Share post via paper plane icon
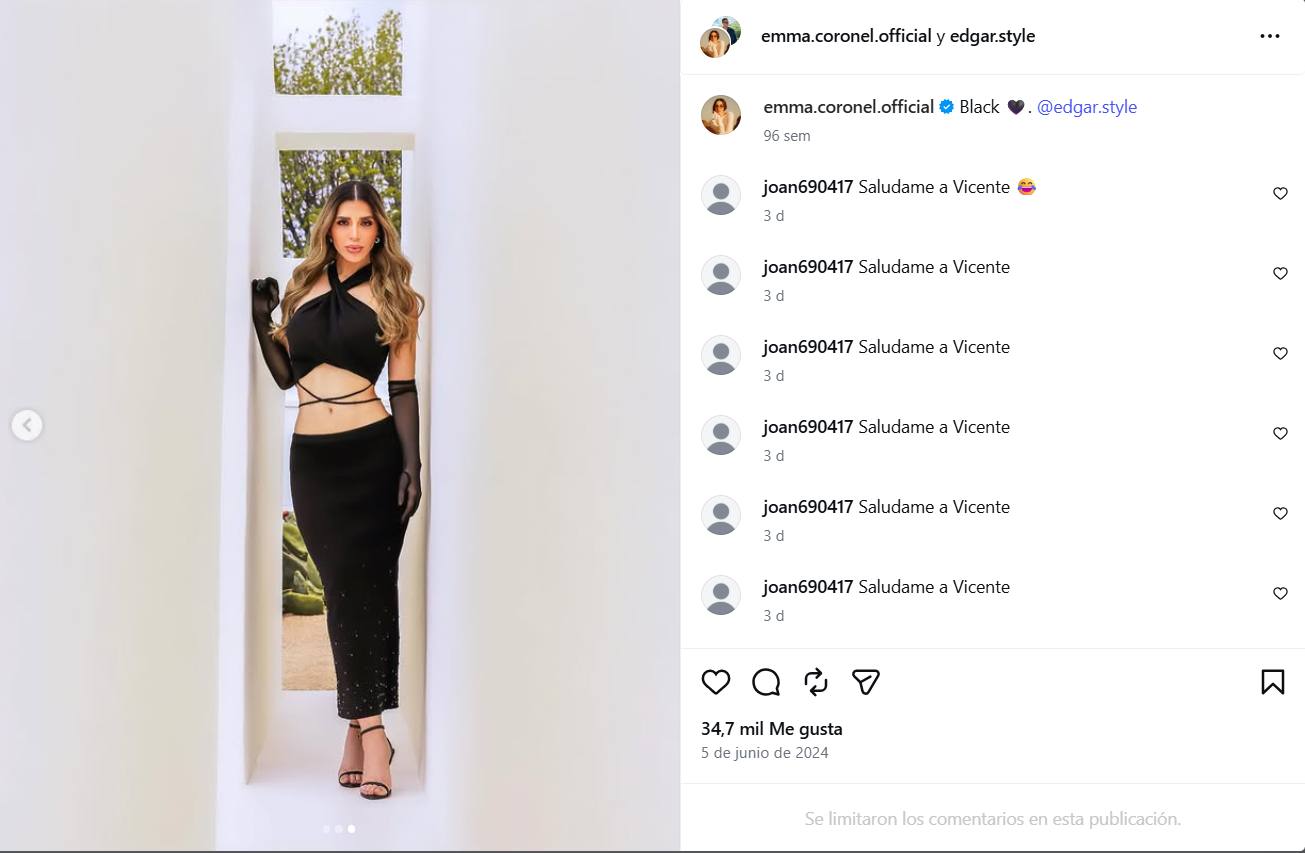Viewport: 1305px width, 853px height. coord(866,682)
